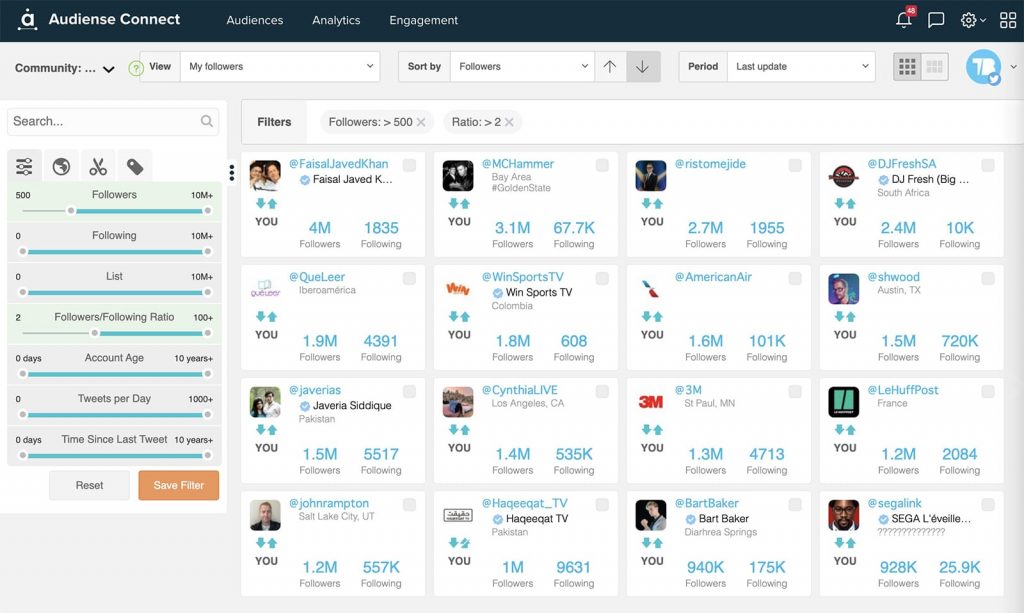Image resolution: width=1024 pixels, height=613 pixels.
Task: Open the Period Last update dropdown
Action: tap(801, 67)
